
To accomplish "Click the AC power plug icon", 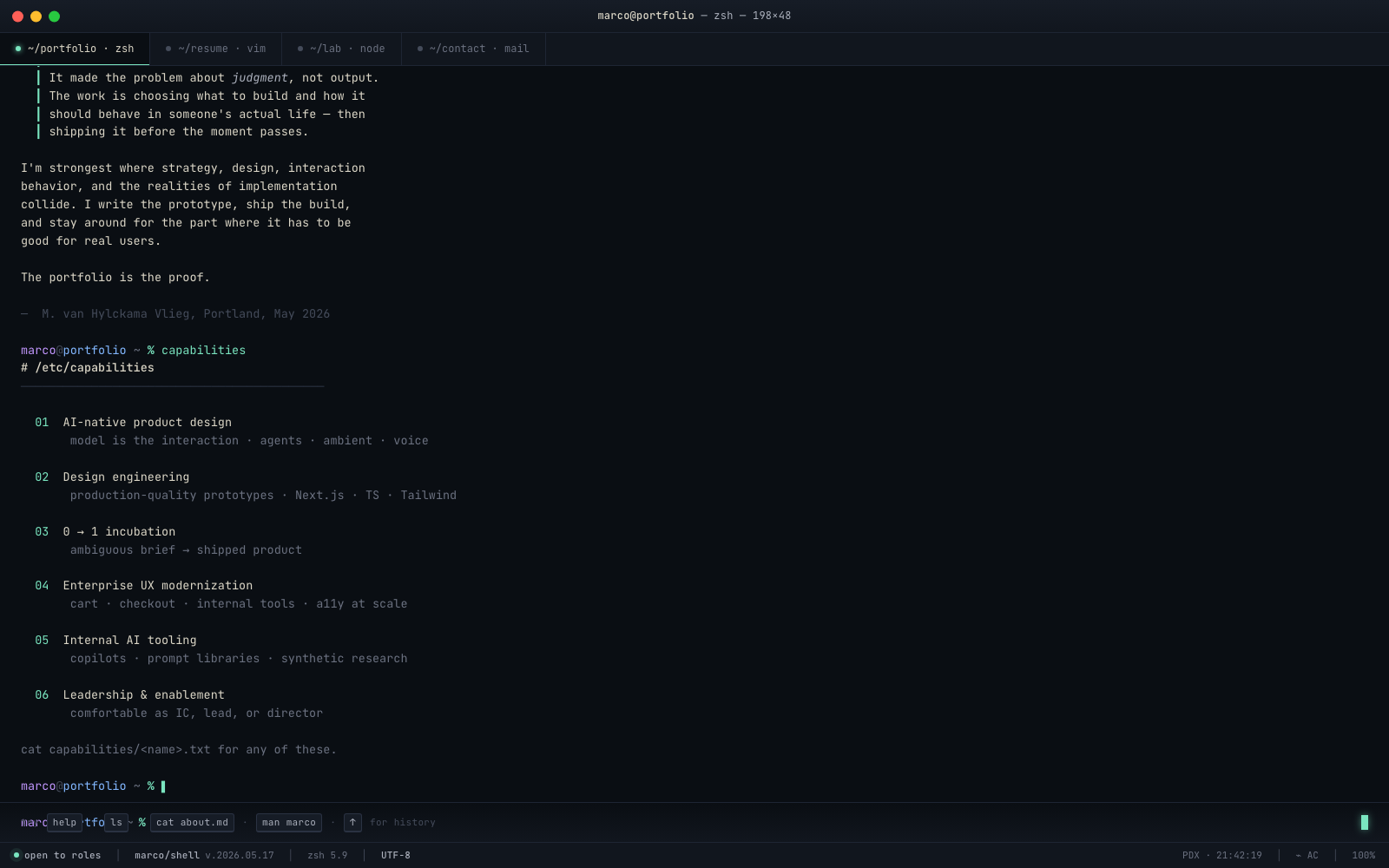I will [x=1299, y=856].
